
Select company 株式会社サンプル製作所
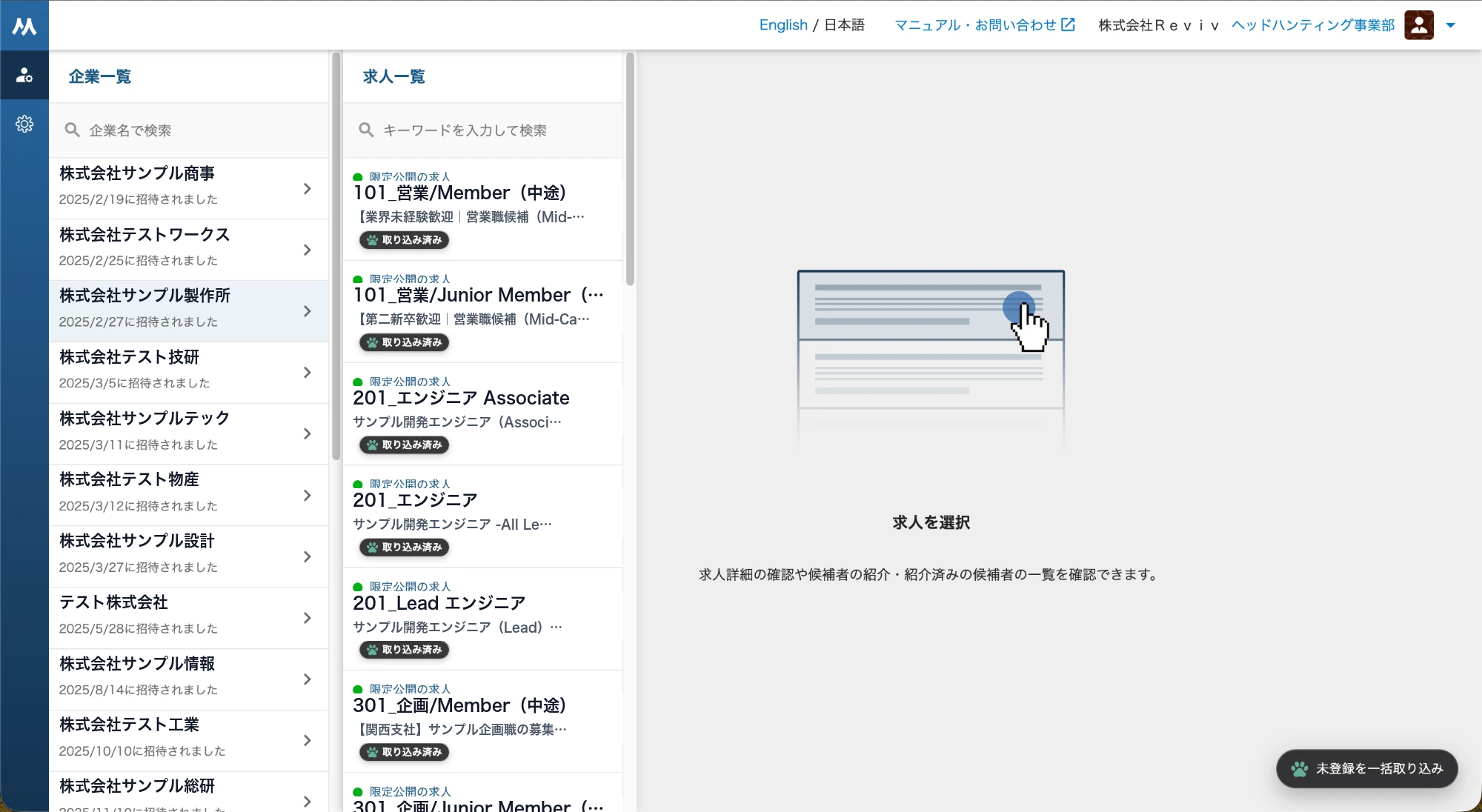189,311
